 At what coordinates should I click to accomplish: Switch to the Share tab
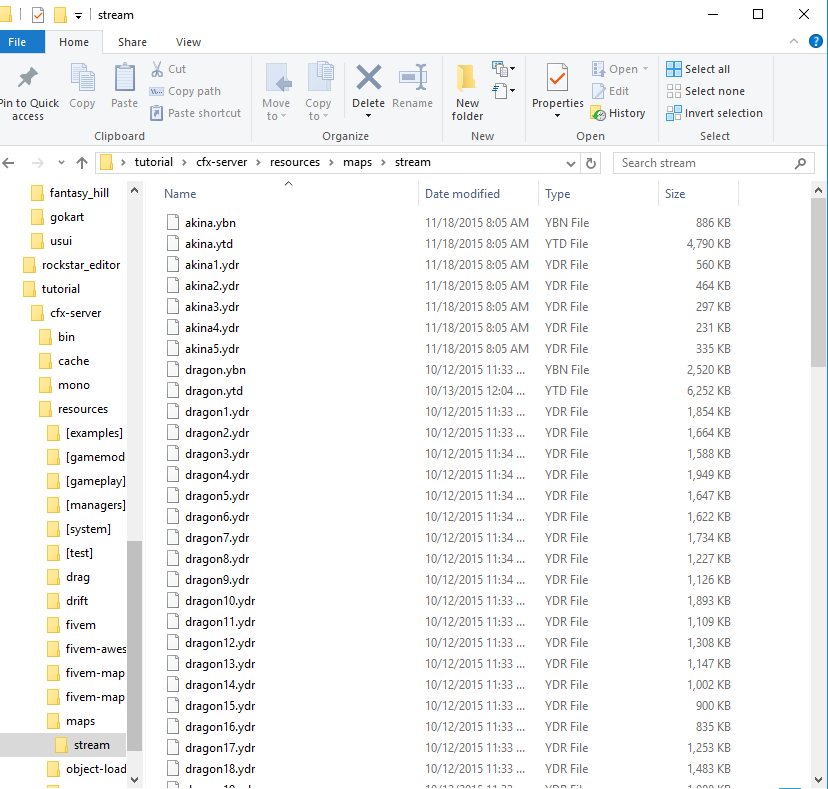[x=132, y=42]
